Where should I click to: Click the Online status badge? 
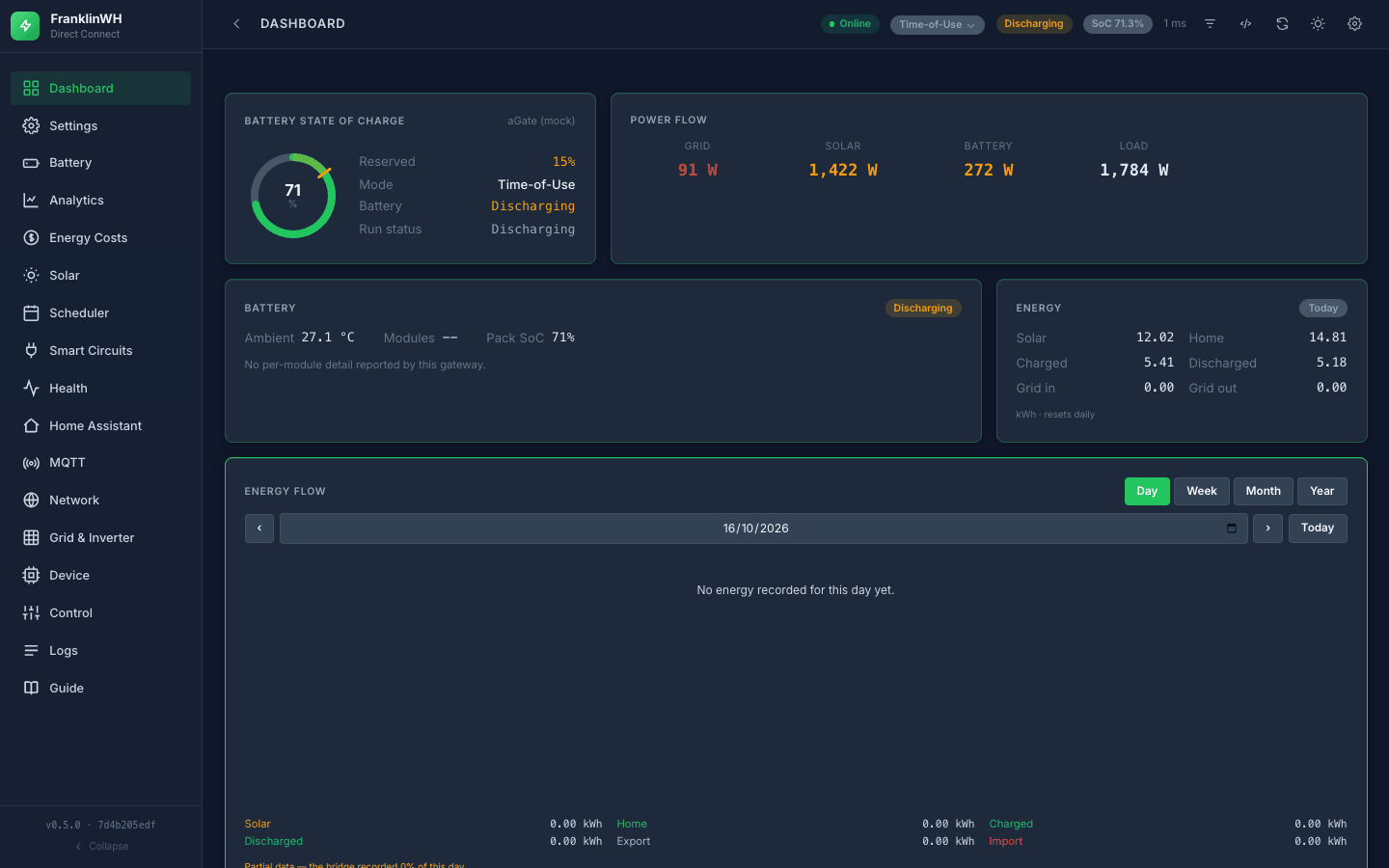850,24
